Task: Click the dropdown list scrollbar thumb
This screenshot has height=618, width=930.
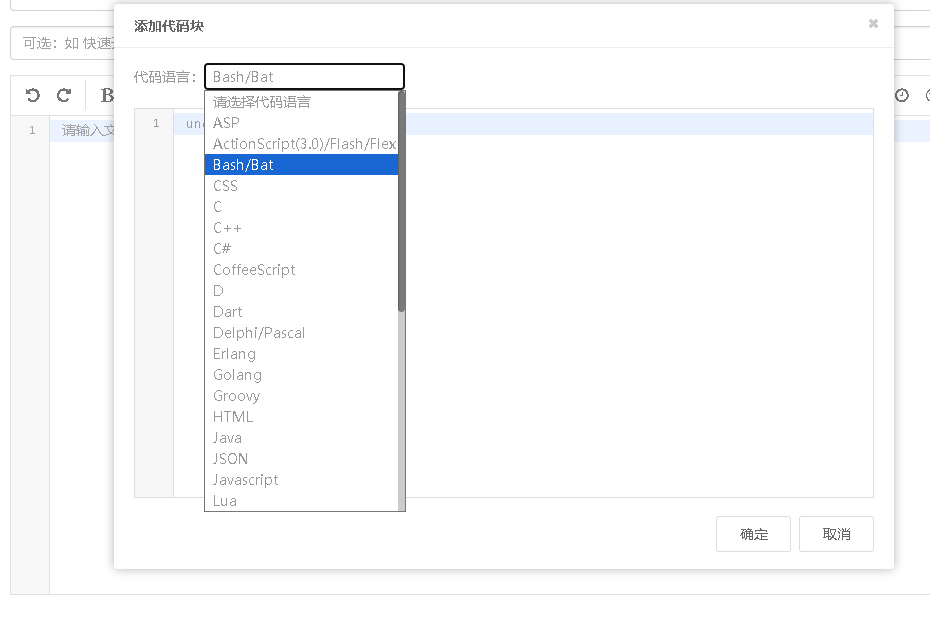Action: [x=402, y=200]
